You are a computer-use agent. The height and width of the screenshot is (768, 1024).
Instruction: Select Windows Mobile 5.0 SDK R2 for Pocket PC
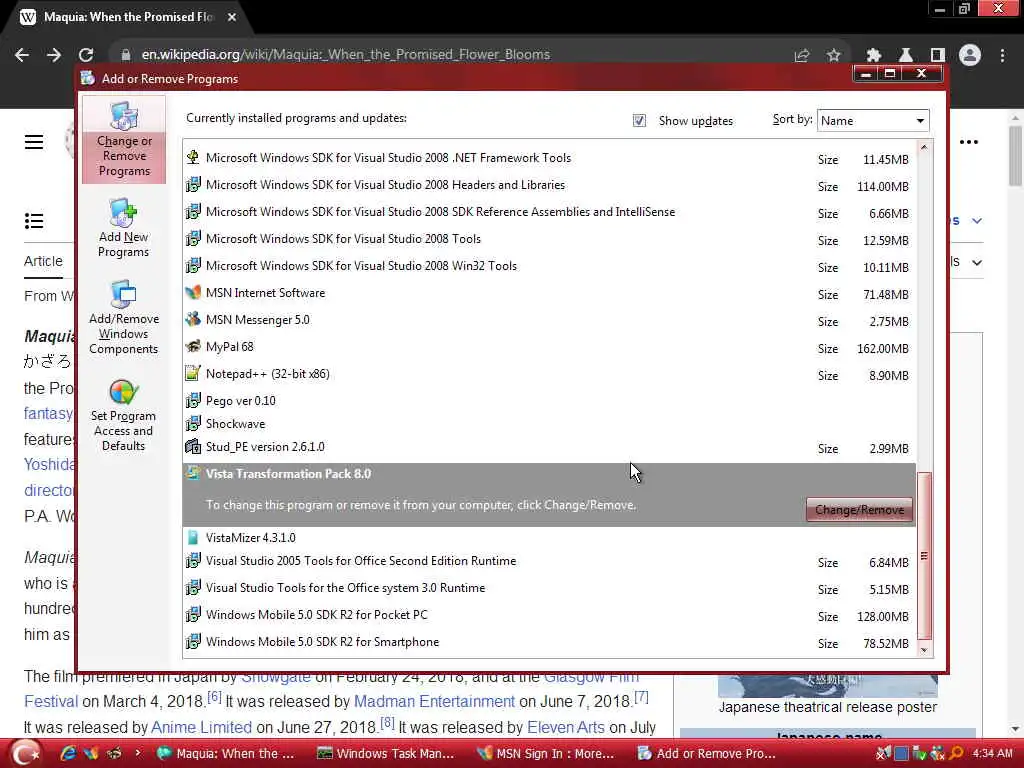549,615
